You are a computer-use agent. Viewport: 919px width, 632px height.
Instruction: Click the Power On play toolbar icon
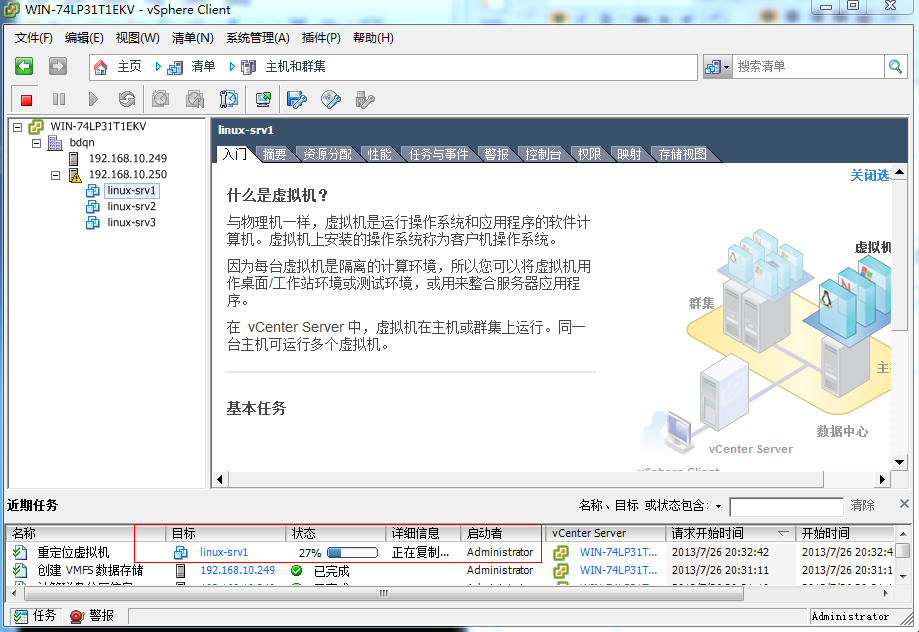93,99
